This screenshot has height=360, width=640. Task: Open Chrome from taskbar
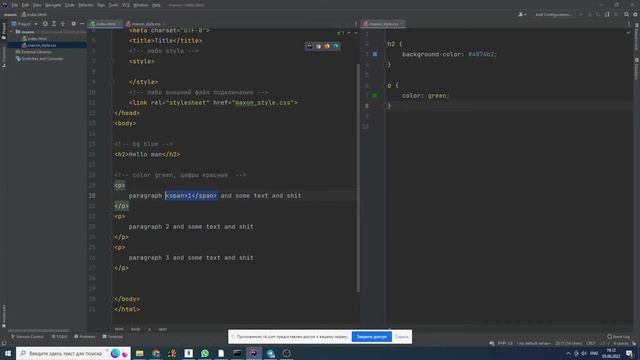click(x=156, y=353)
